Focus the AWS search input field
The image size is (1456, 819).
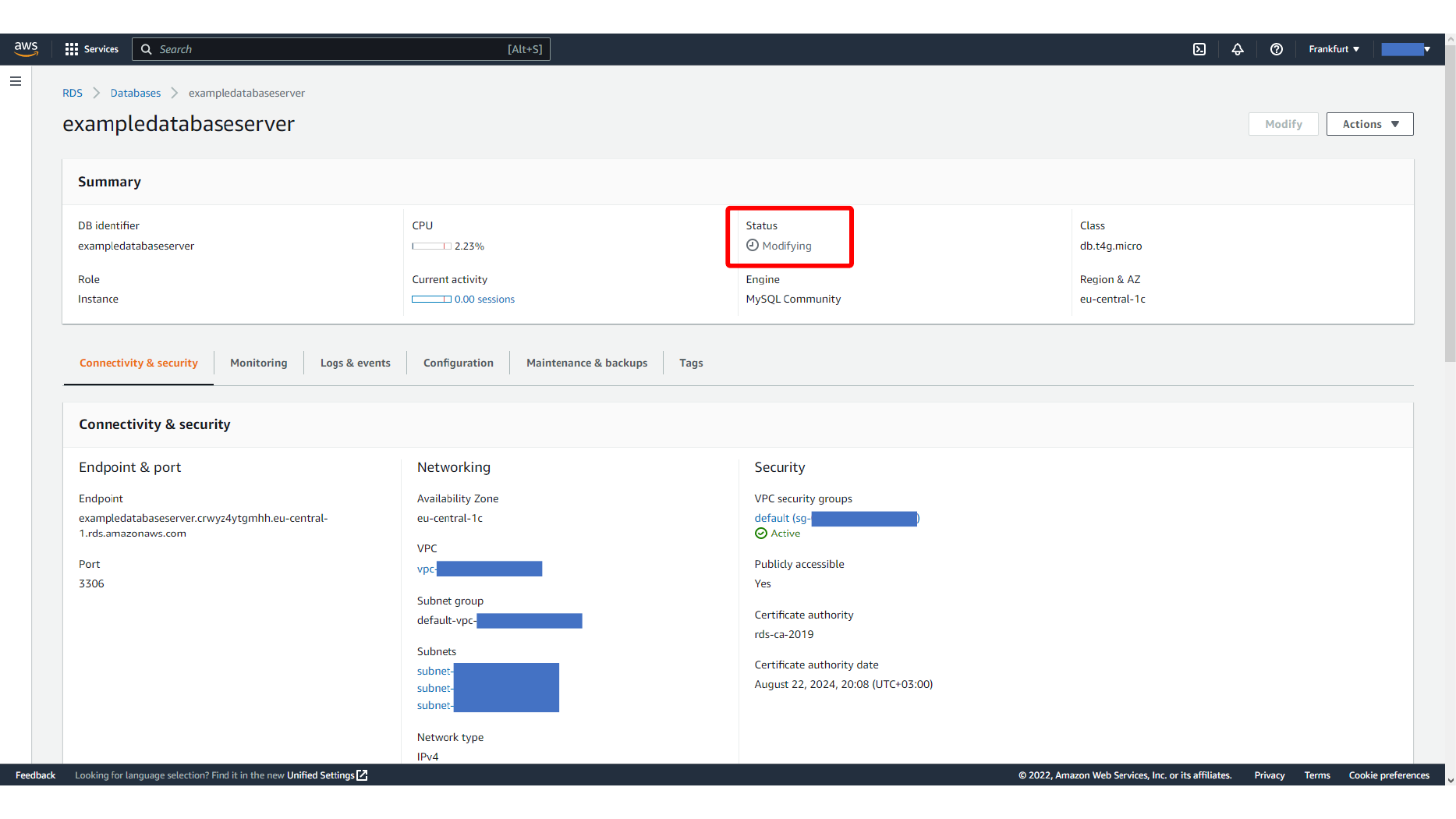(x=342, y=49)
